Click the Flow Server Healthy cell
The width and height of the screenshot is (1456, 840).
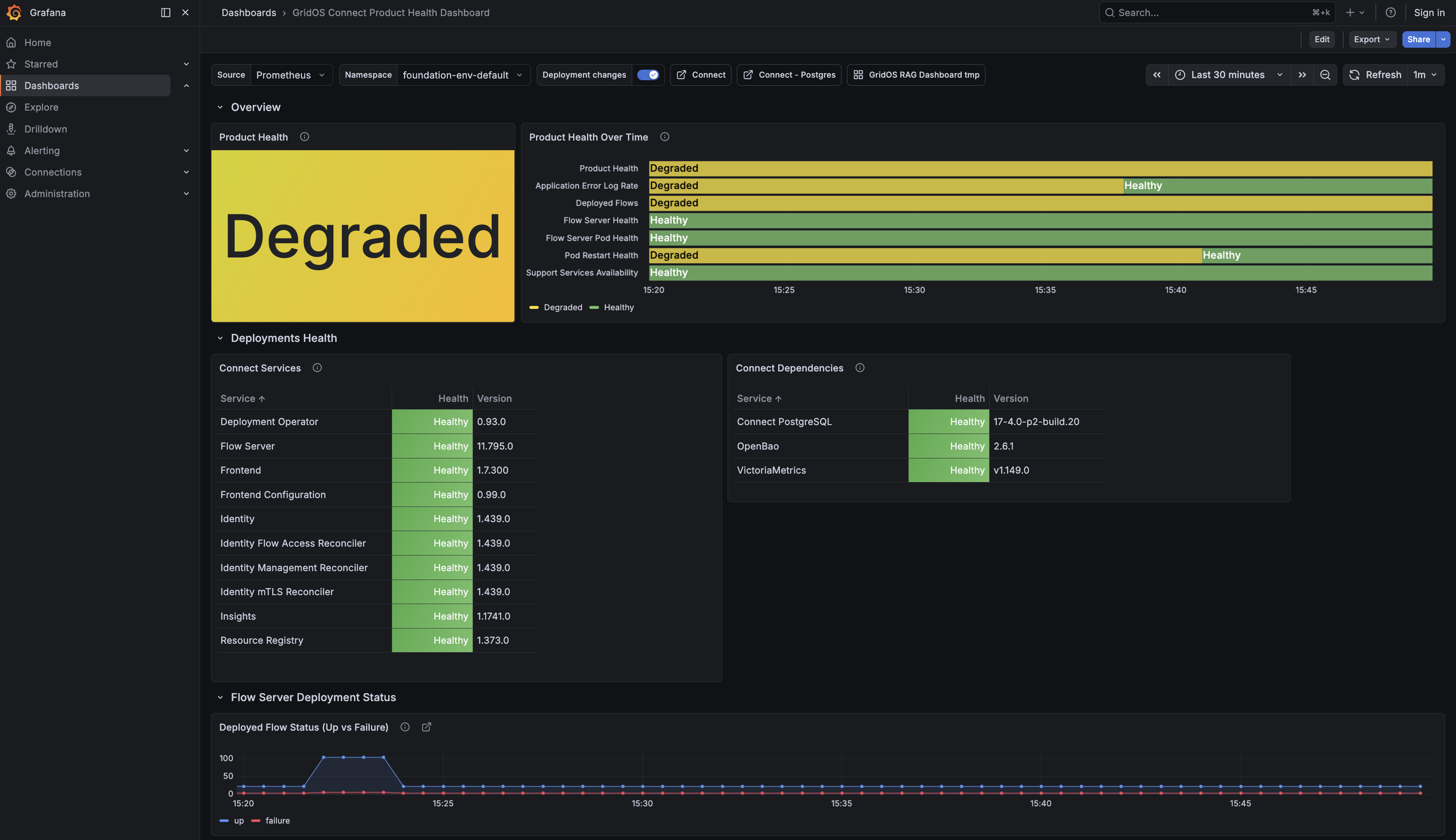click(432, 446)
